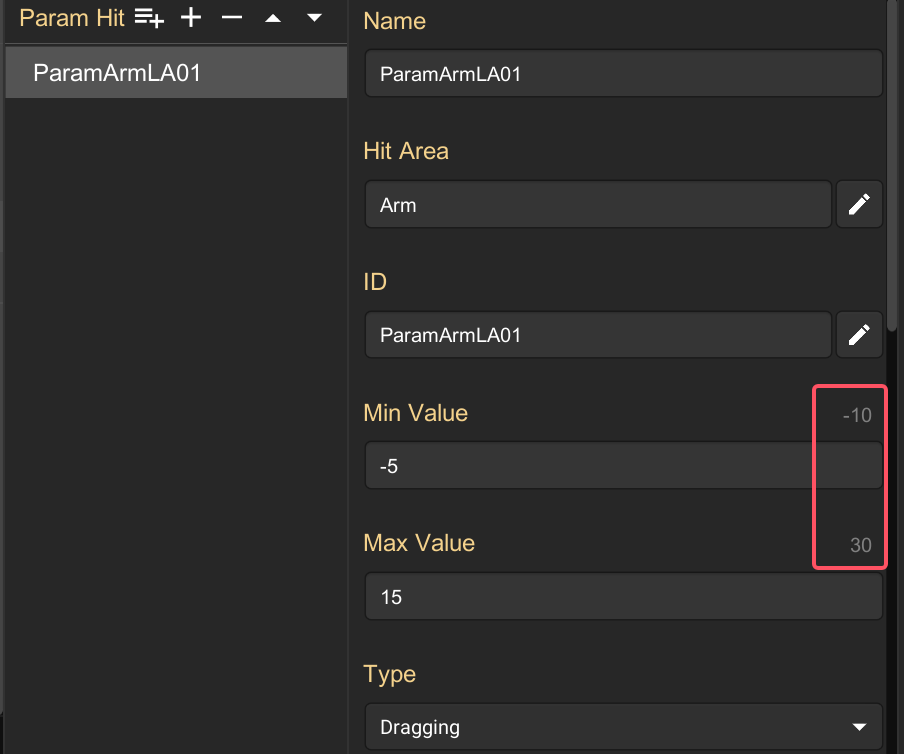This screenshot has width=904, height=754.
Task: Click the empty area below the Param Hit list
Action: (x=176, y=425)
